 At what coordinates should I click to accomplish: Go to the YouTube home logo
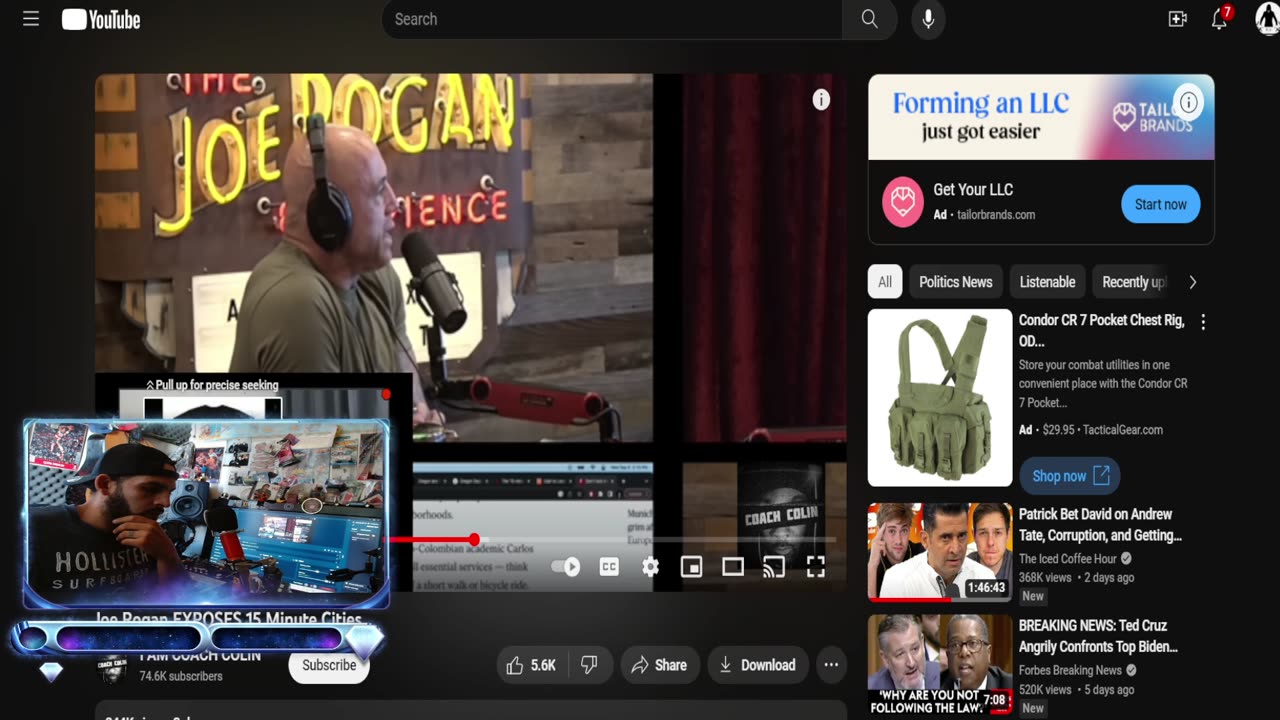(x=101, y=19)
